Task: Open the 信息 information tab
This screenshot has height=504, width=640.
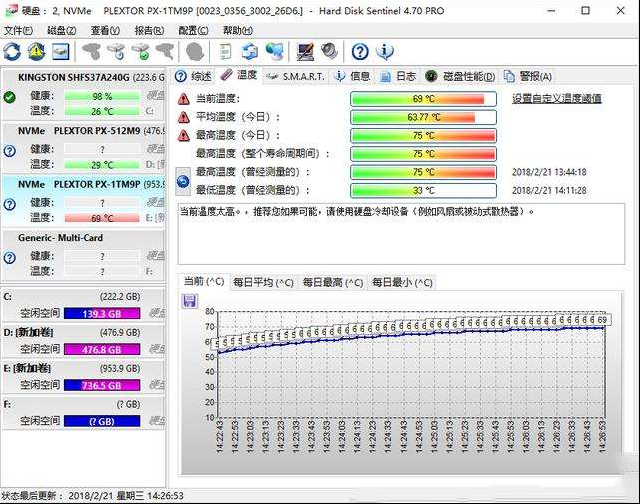Action: [x=352, y=76]
